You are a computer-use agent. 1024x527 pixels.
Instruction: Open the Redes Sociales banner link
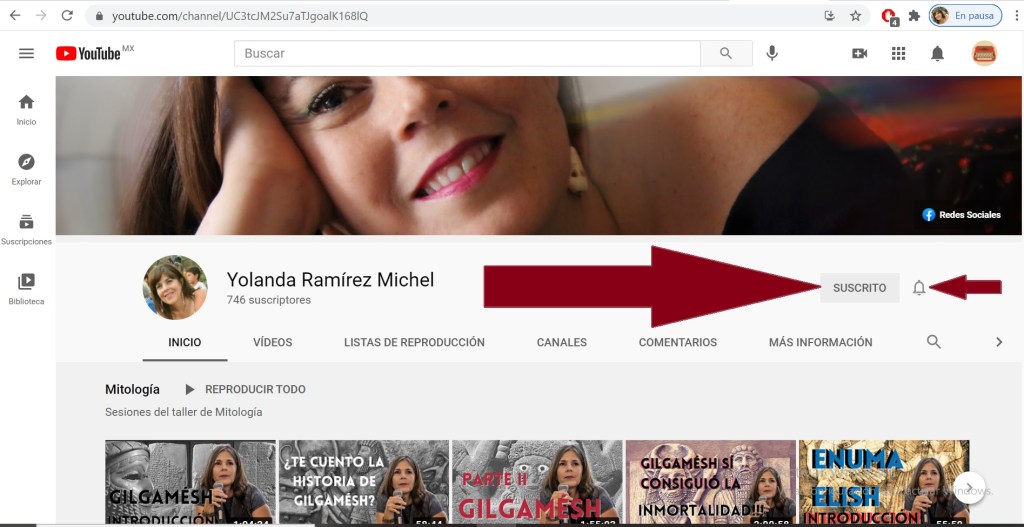pyautogui.click(x=963, y=214)
